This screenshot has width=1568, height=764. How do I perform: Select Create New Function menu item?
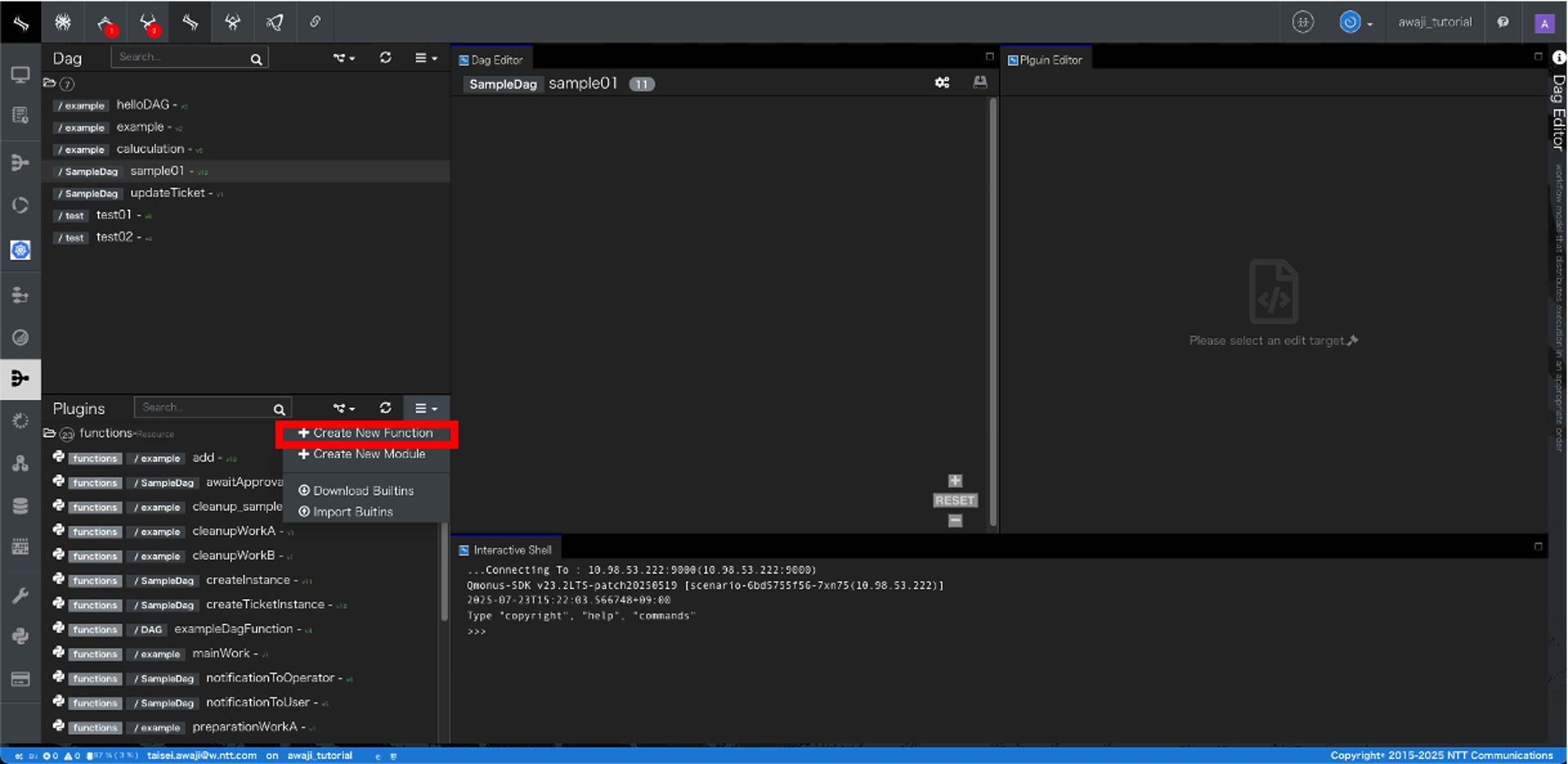[x=366, y=433]
